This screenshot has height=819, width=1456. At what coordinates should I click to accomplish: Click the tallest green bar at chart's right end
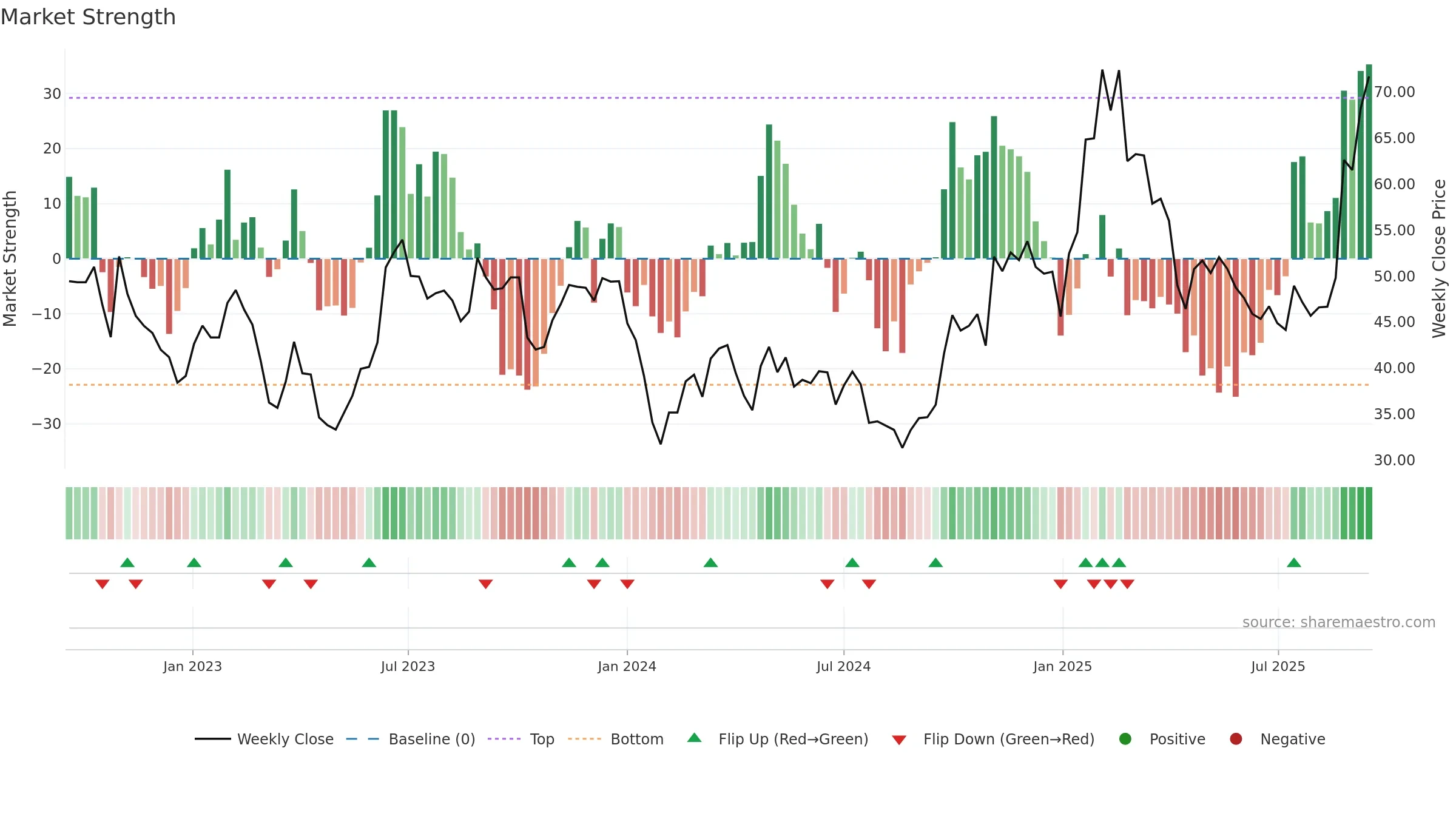1369,161
